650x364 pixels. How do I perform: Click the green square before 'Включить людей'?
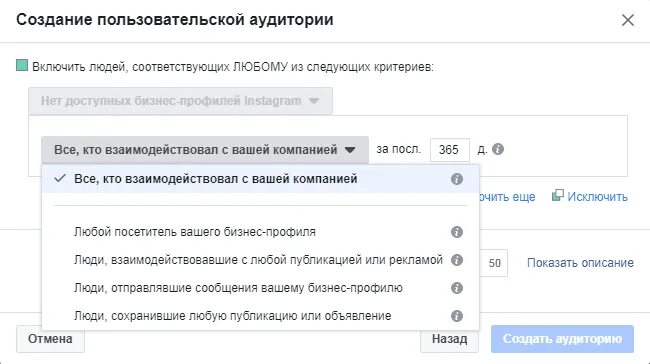point(22,65)
